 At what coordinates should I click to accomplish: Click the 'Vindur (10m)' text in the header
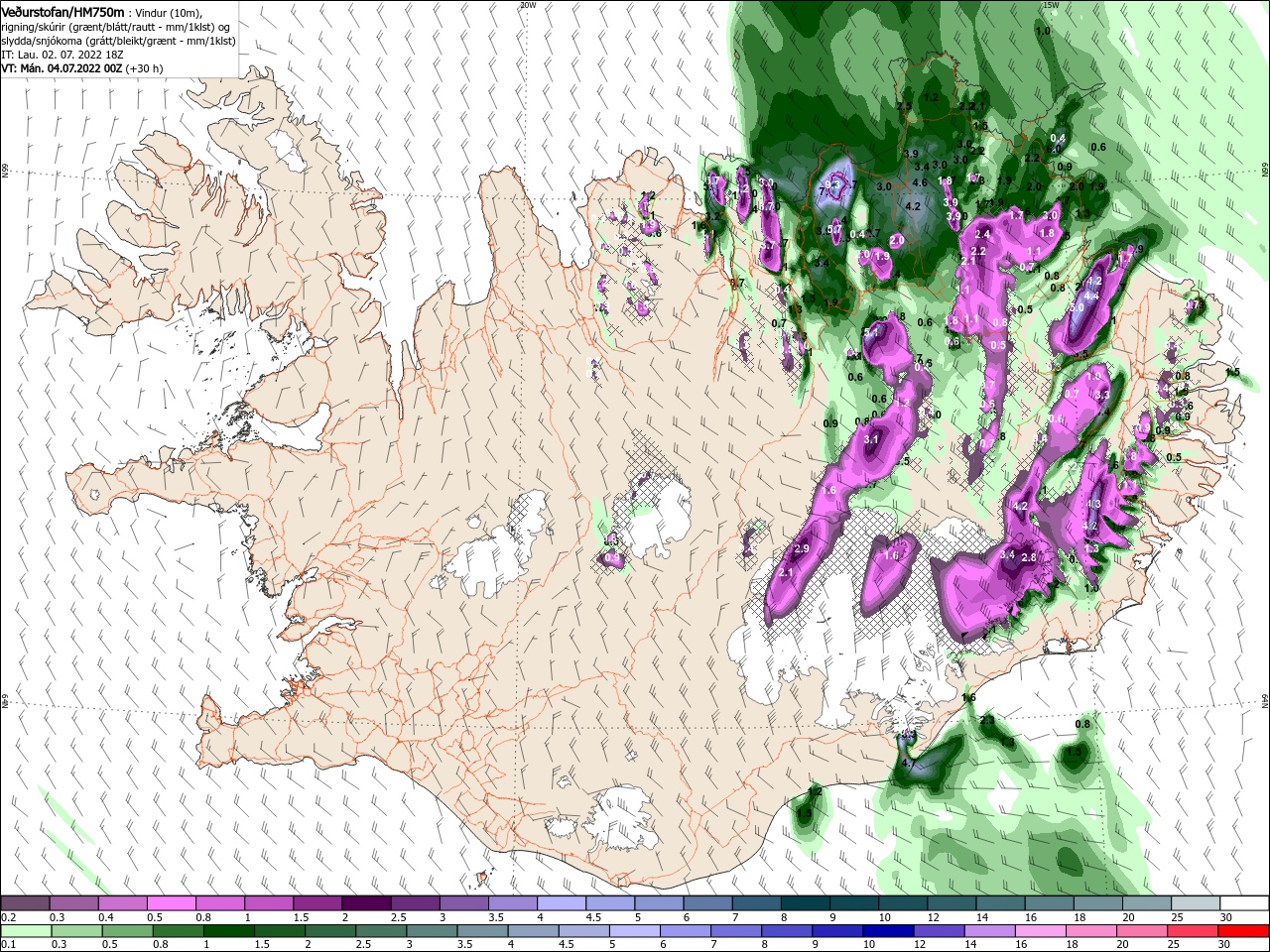pos(169,12)
